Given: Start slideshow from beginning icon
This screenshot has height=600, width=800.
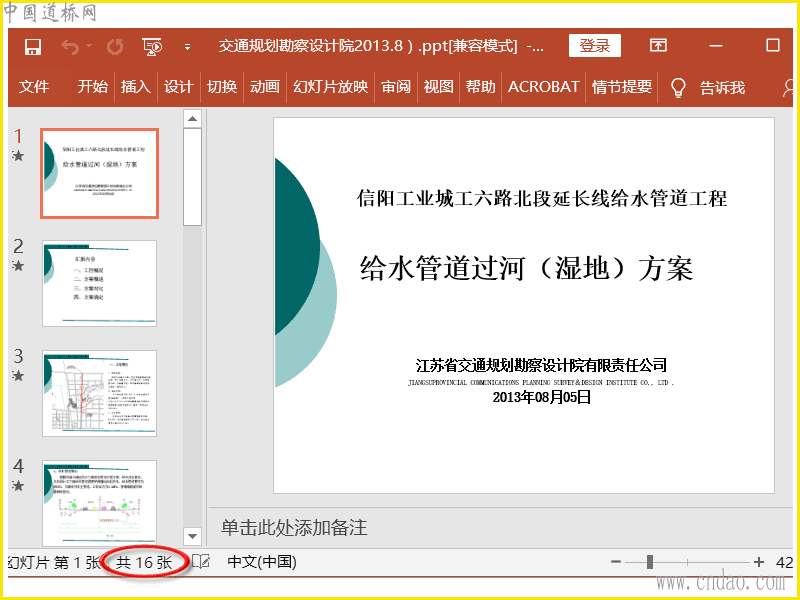Looking at the screenshot, I should [152, 47].
